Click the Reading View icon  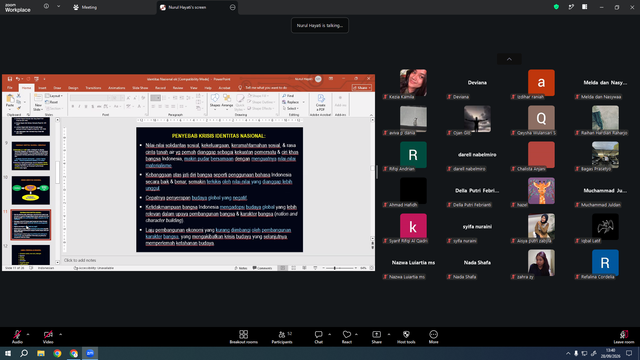click(304, 268)
